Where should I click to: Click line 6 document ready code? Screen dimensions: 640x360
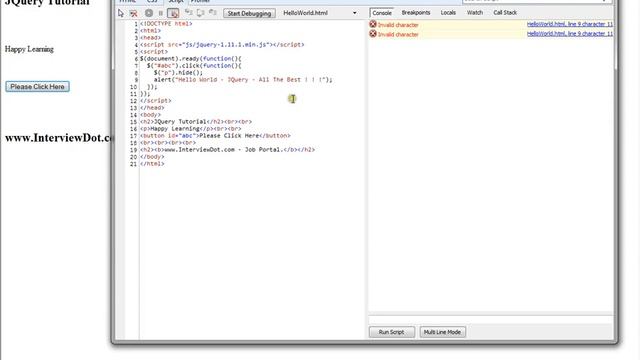[x=191, y=59]
